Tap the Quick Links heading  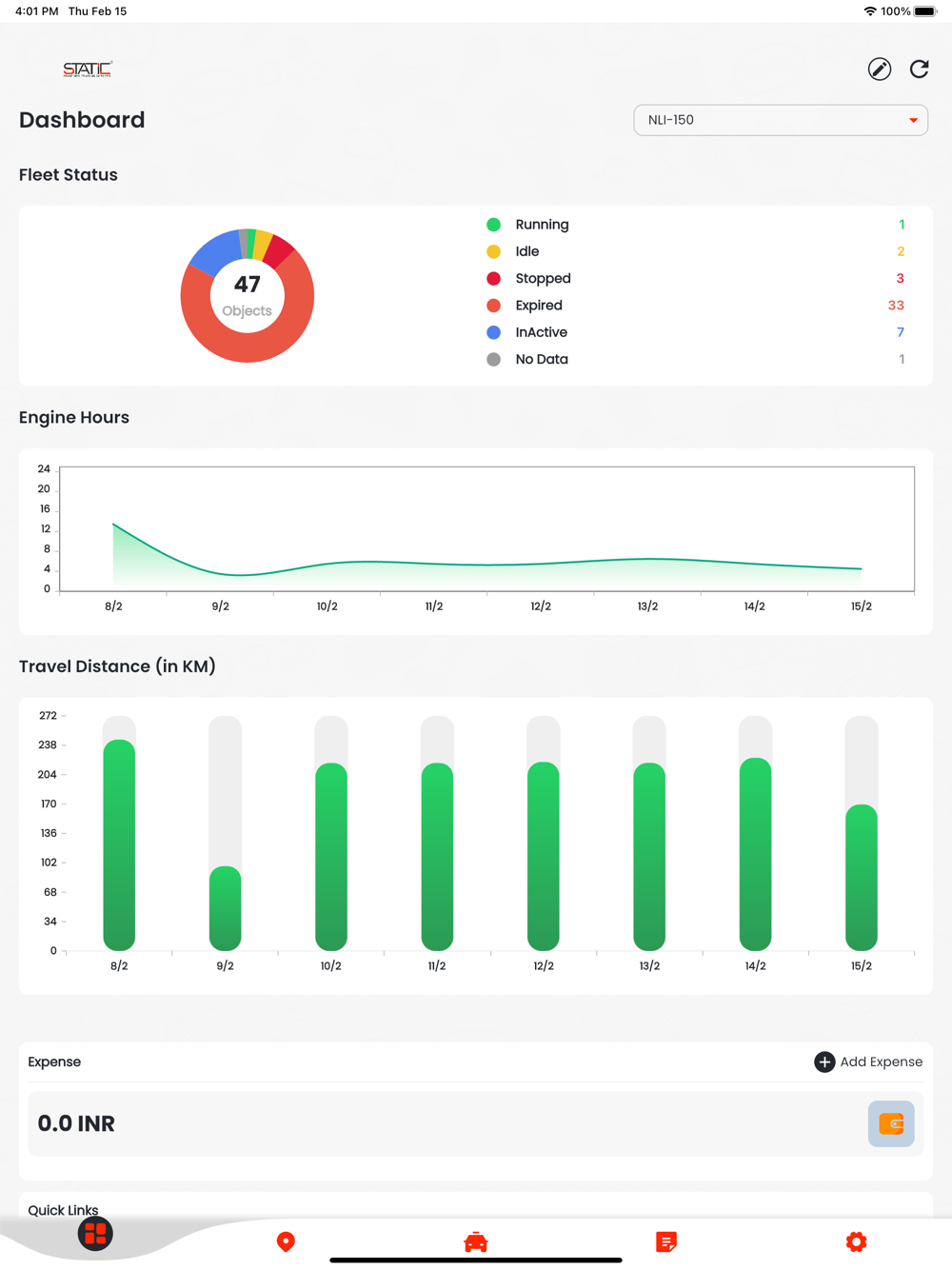click(63, 1210)
